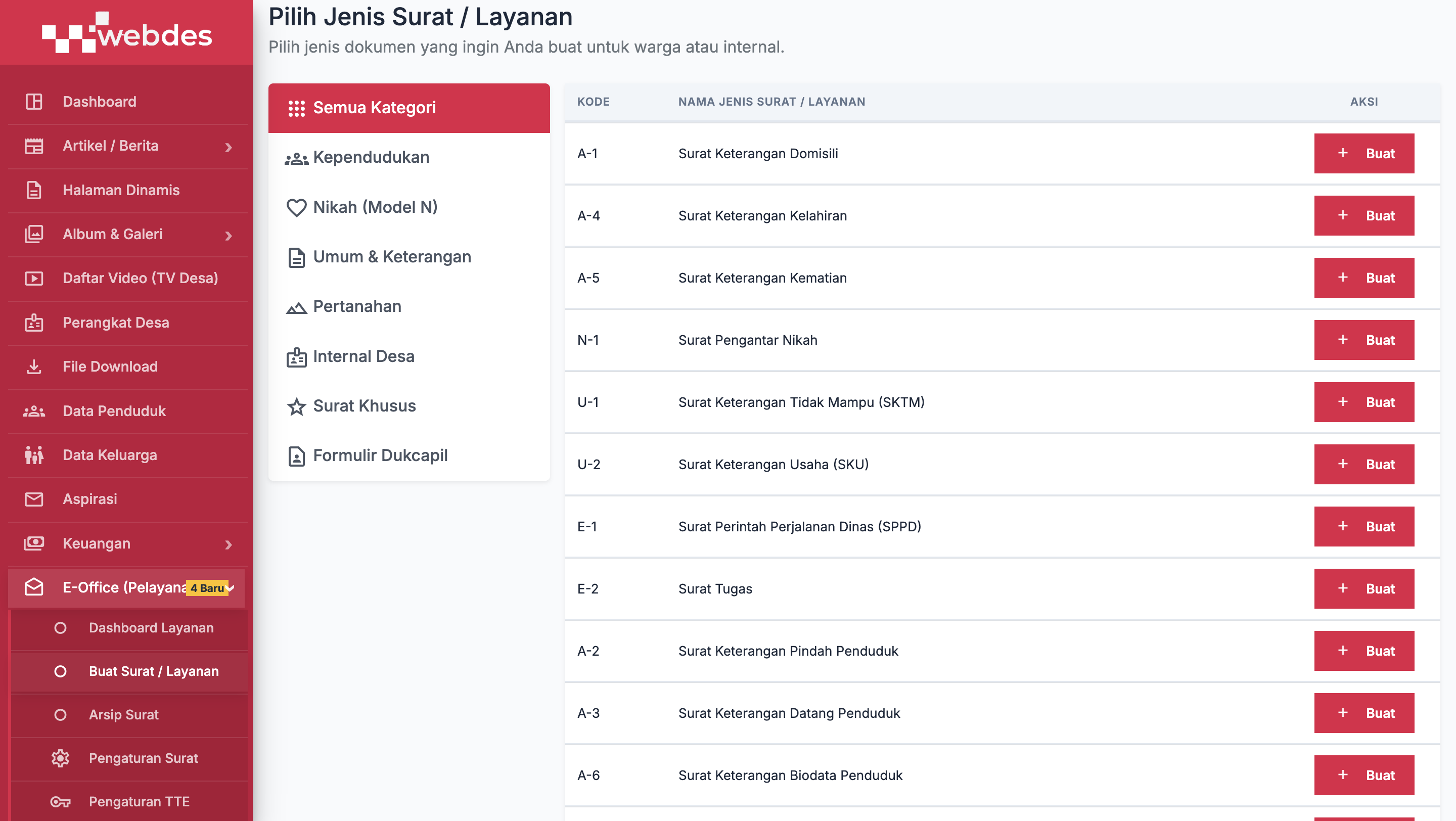Click Surat Keterangan Pindah Penduduk text
The height and width of the screenshot is (821, 1456).
tap(788, 651)
